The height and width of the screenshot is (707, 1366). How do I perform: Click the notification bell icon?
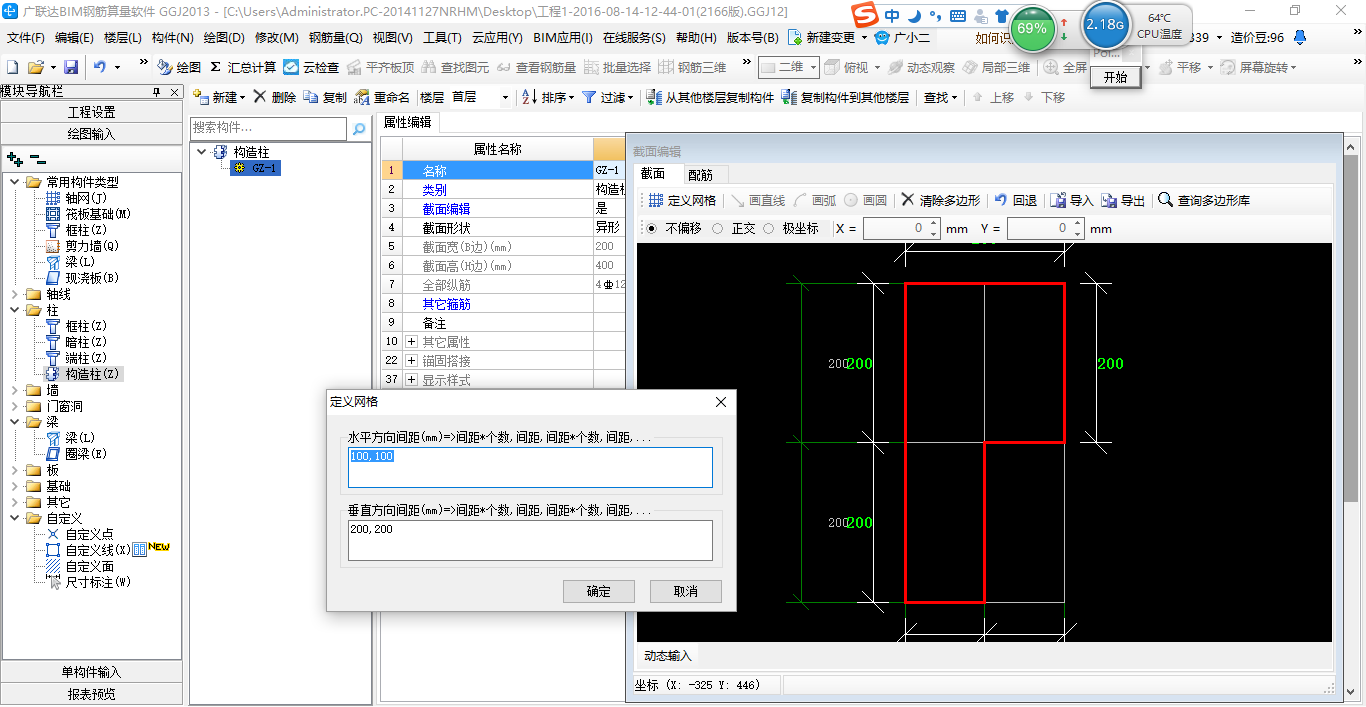pos(1299,37)
